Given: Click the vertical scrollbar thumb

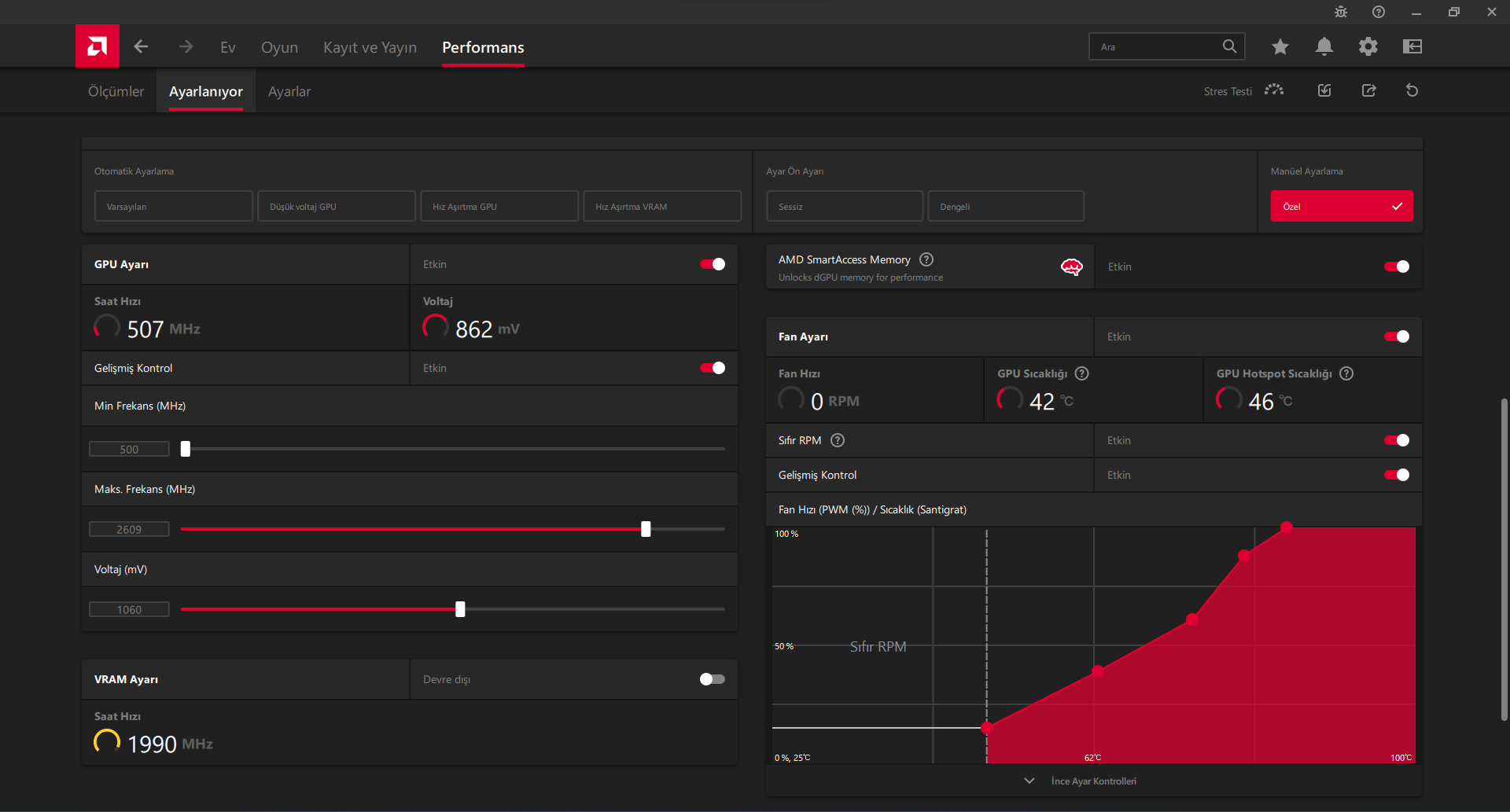Looking at the screenshot, I should 1504,559.
